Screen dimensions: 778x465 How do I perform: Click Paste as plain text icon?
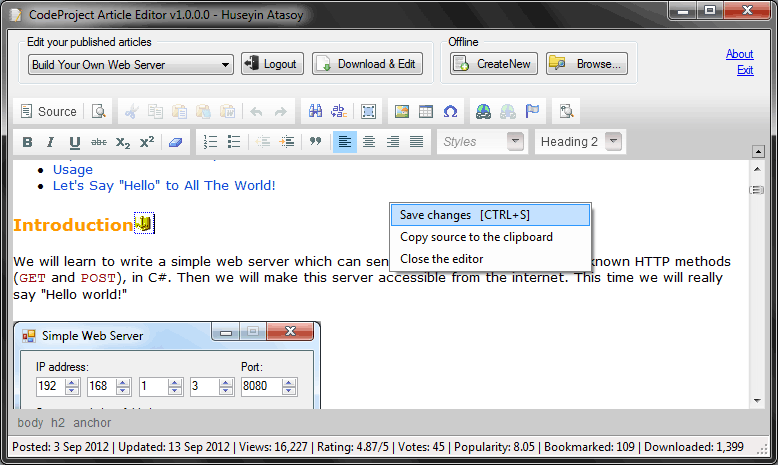[203, 111]
